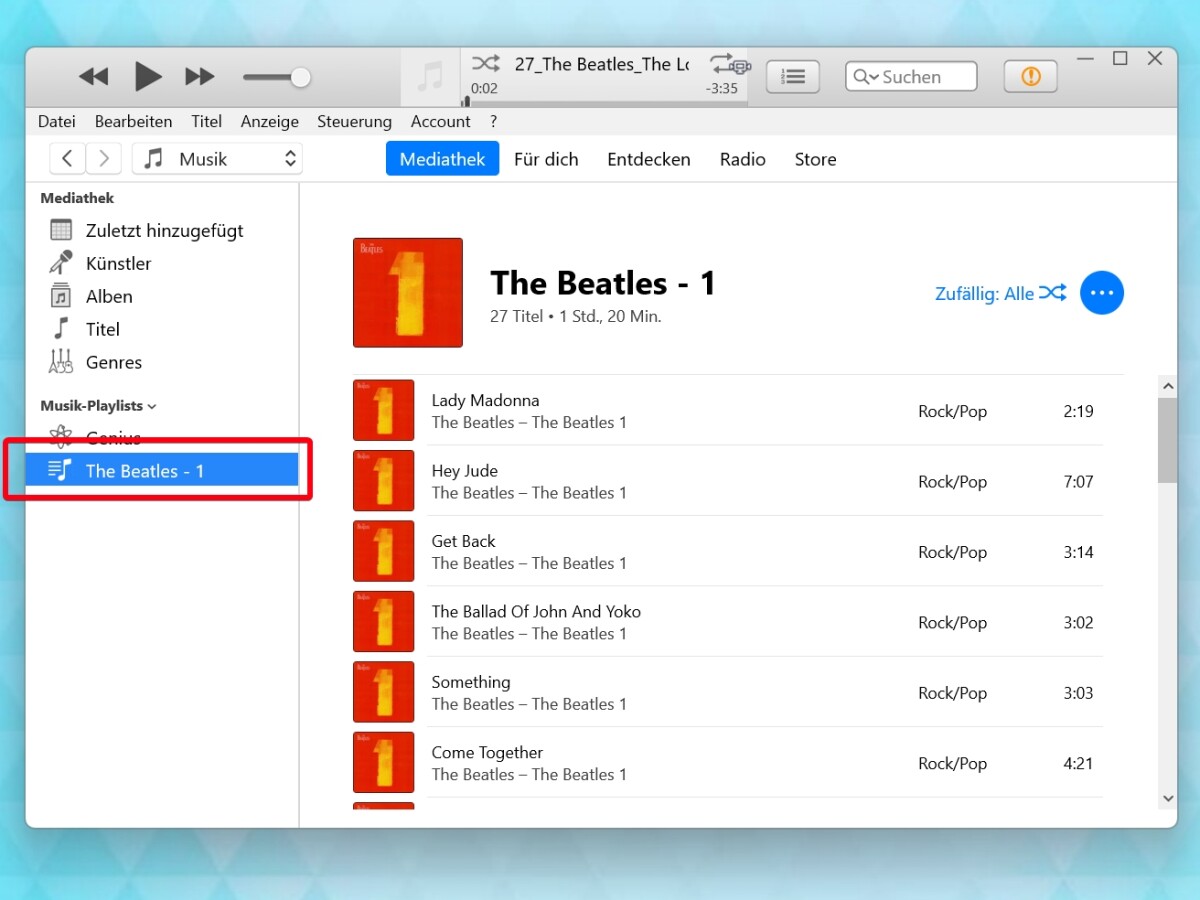Screen dimensions: 1200x900
Task: Switch to the Radio tab
Action: (743, 159)
